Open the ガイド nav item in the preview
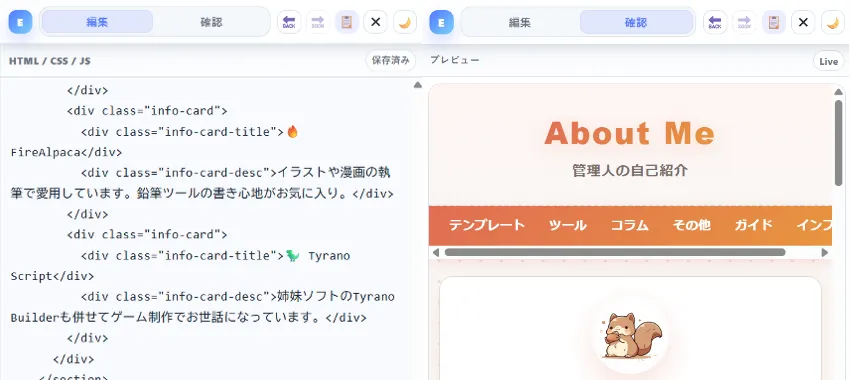 753,225
